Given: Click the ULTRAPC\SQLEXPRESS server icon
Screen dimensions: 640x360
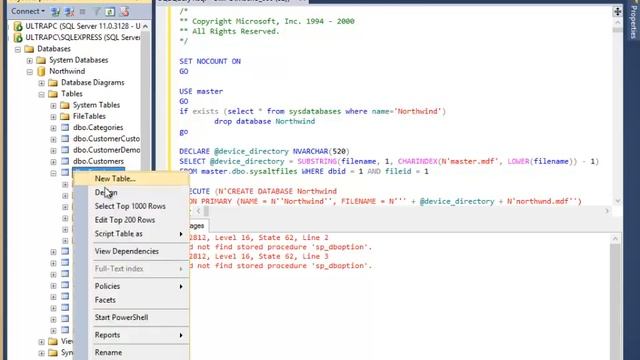Looking at the screenshot, I should pos(18,38).
